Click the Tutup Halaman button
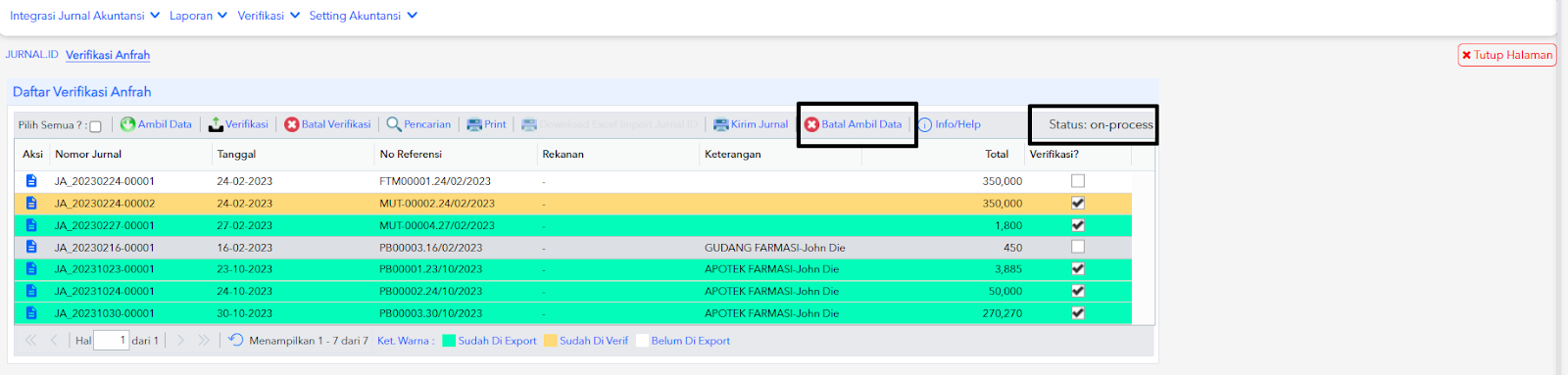Screen dimensions: 1568x375 [x=1507, y=55]
